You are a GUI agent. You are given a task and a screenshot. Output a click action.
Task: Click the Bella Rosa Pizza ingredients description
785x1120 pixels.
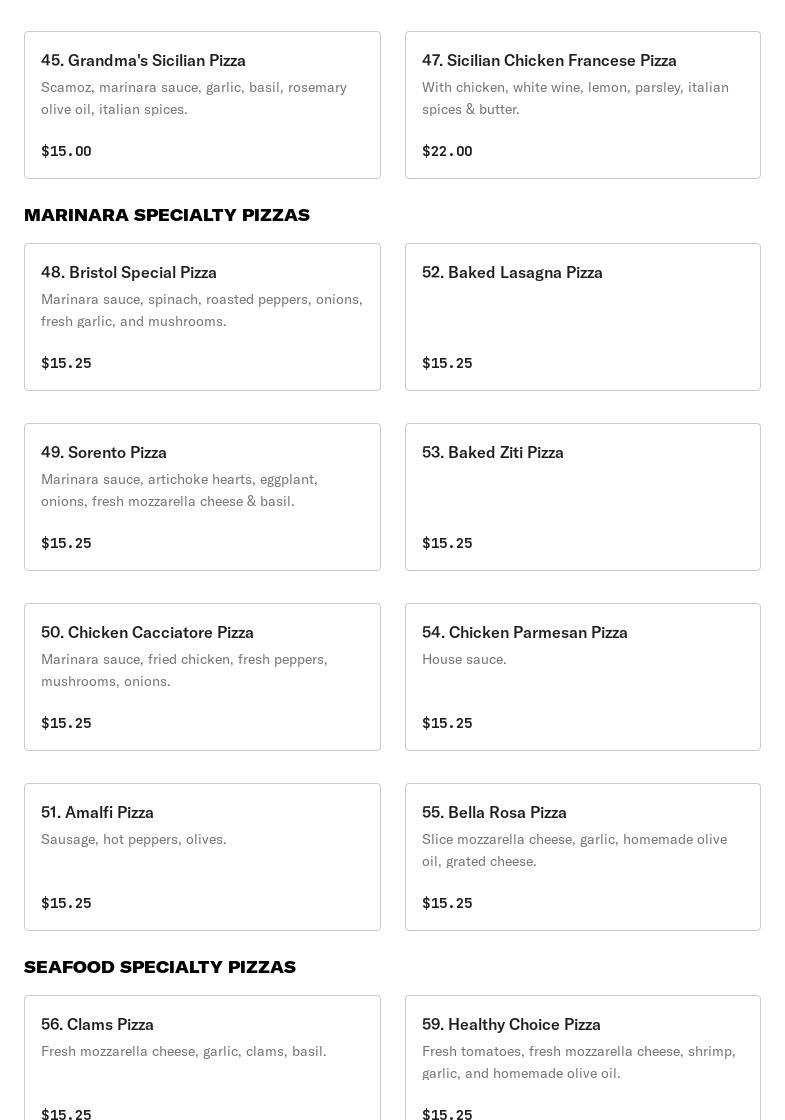coord(574,850)
